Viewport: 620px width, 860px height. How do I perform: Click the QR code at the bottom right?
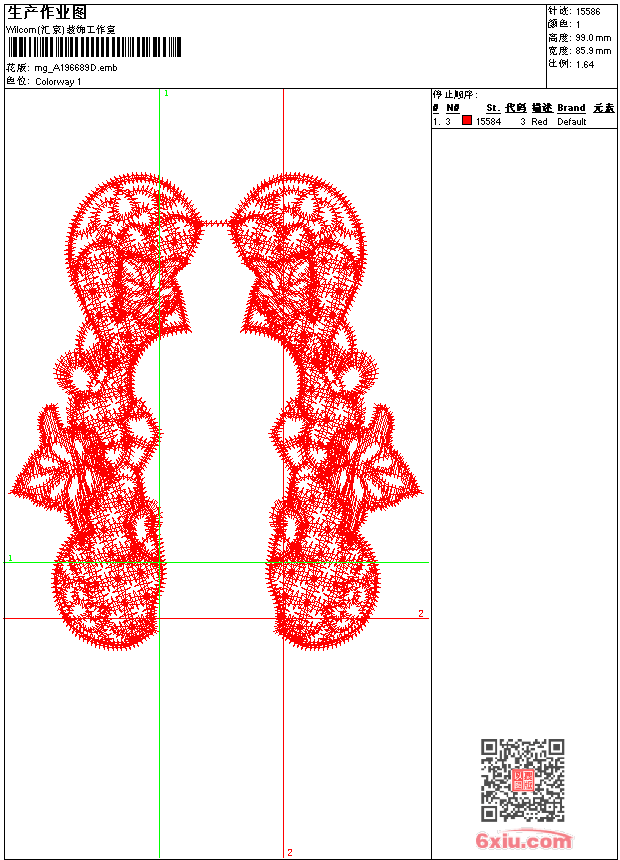click(523, 780)
